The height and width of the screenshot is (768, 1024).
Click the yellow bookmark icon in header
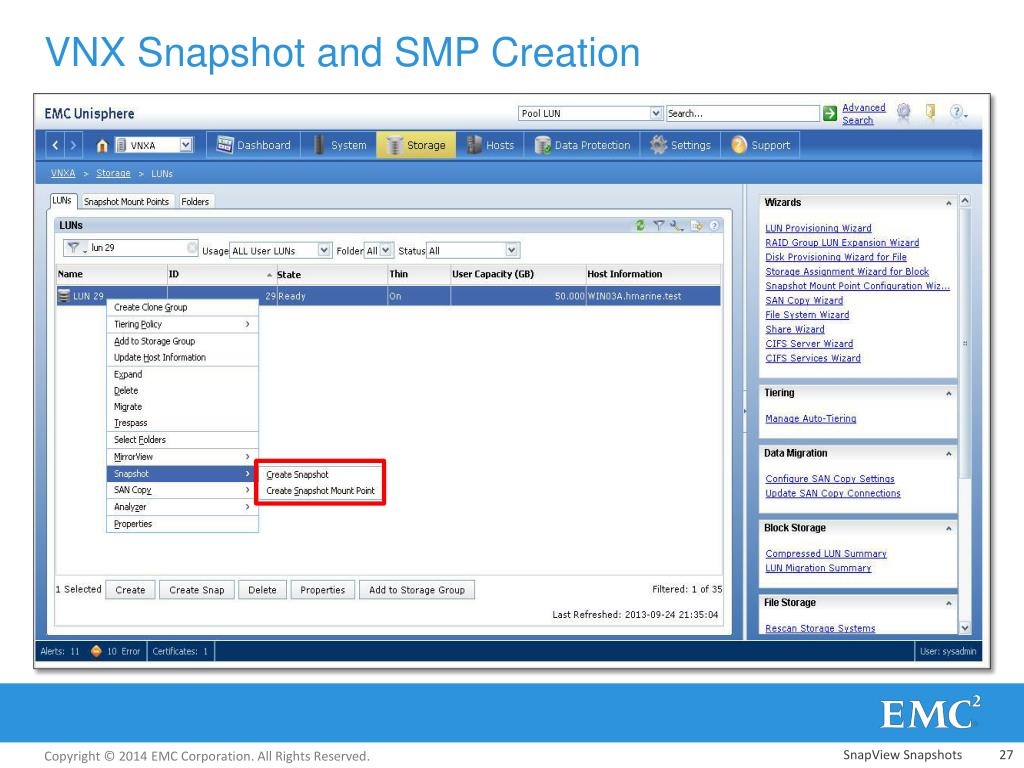[931, 112]
